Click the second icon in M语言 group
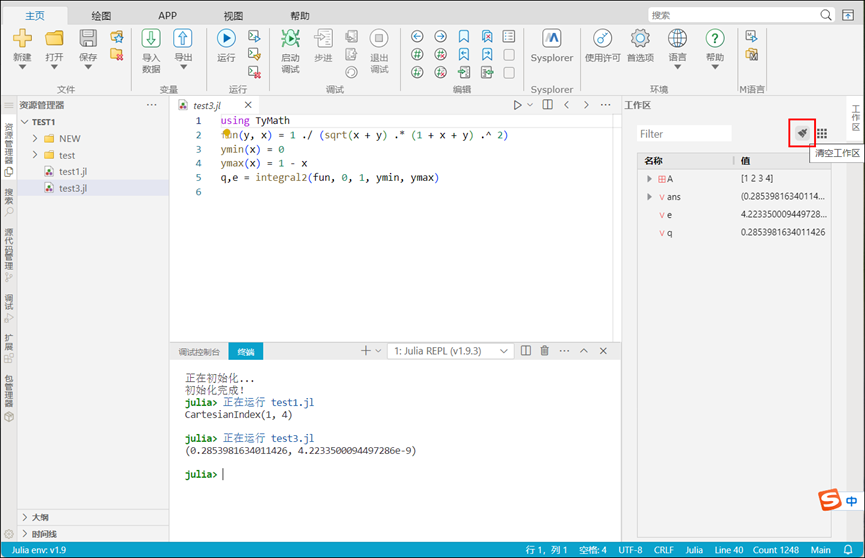Viewport: 865px width, 558px height. [751, 54]
